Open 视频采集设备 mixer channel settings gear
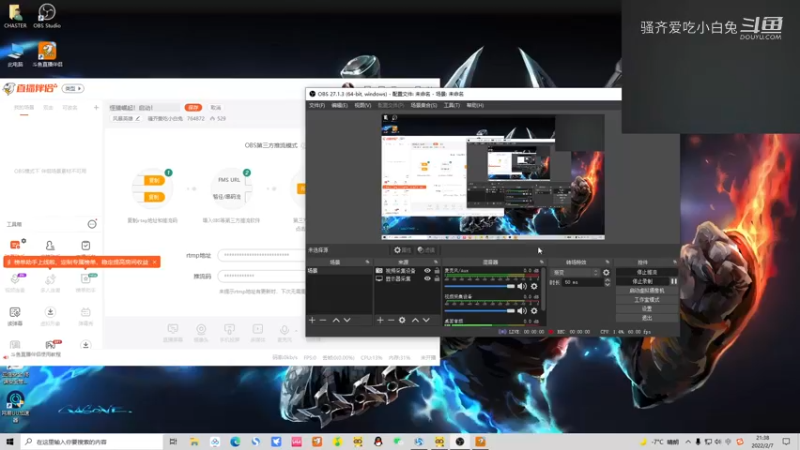This screenshot has width=800, height=450. click(x=534, y=311)
